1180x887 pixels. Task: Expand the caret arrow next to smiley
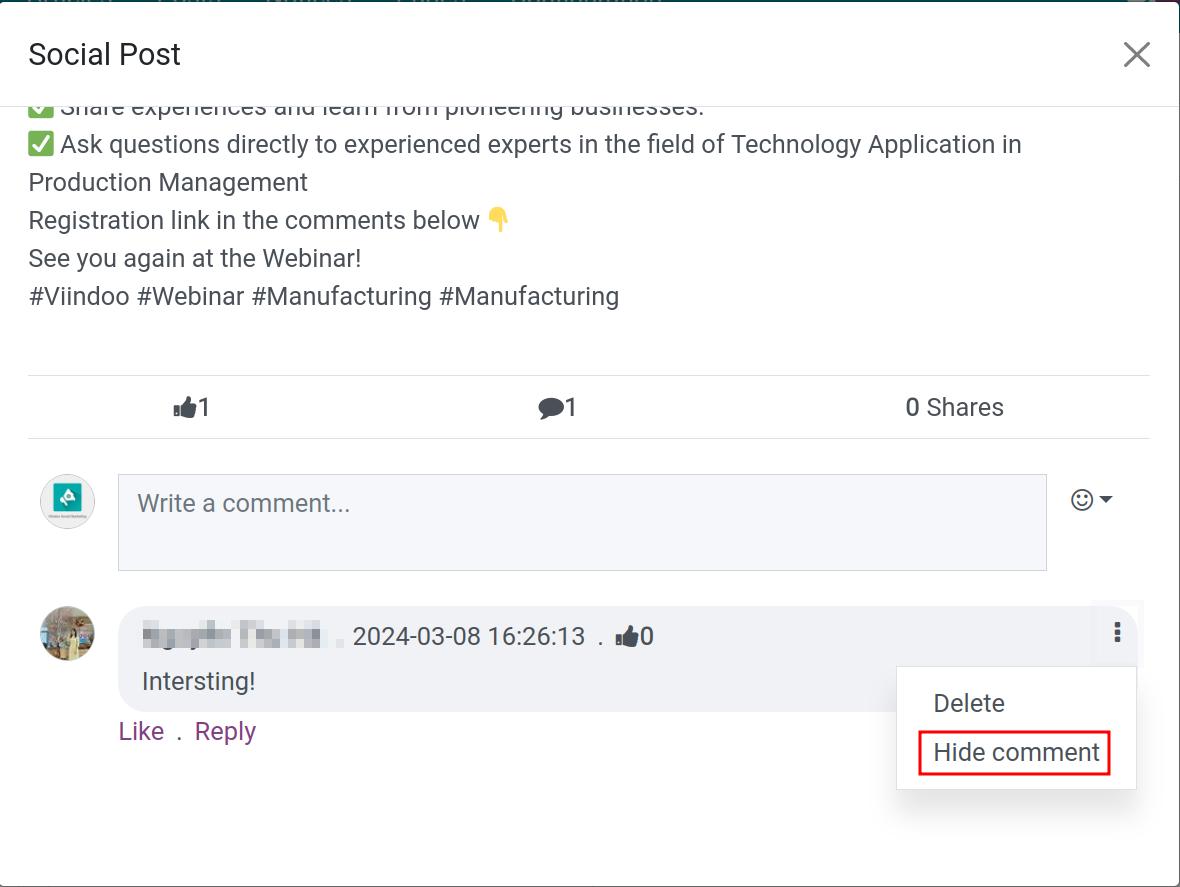pyautogui.click(x=1106, y=499)
